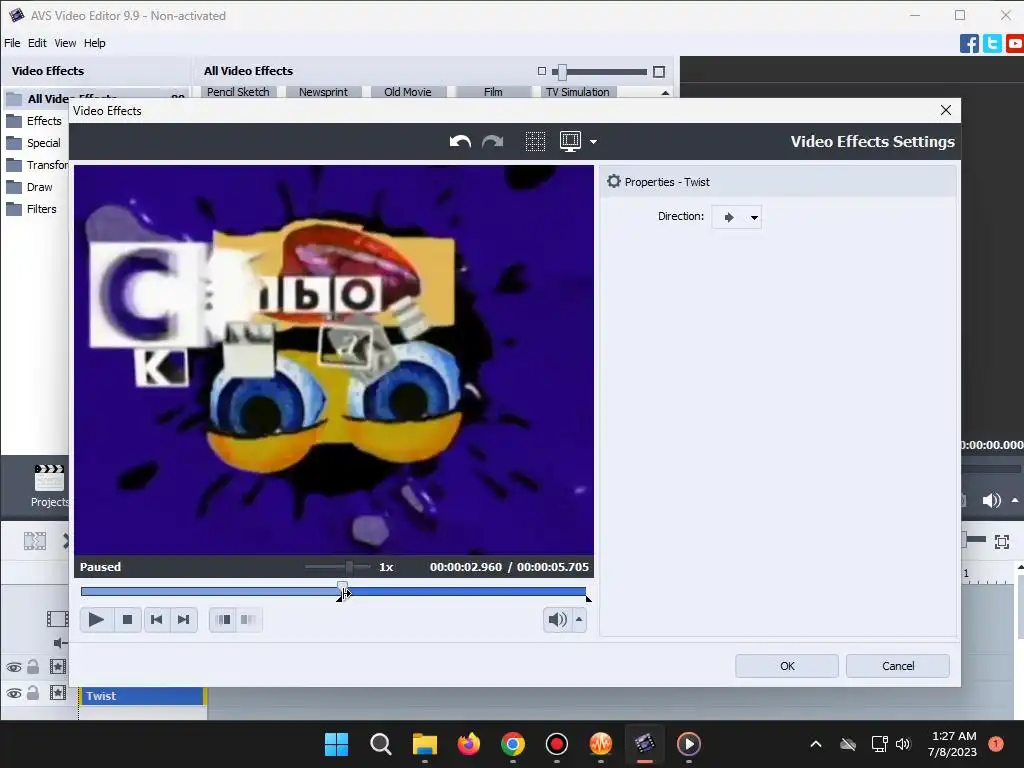Click the thumbnail size slider handle

tap(562, 71)
